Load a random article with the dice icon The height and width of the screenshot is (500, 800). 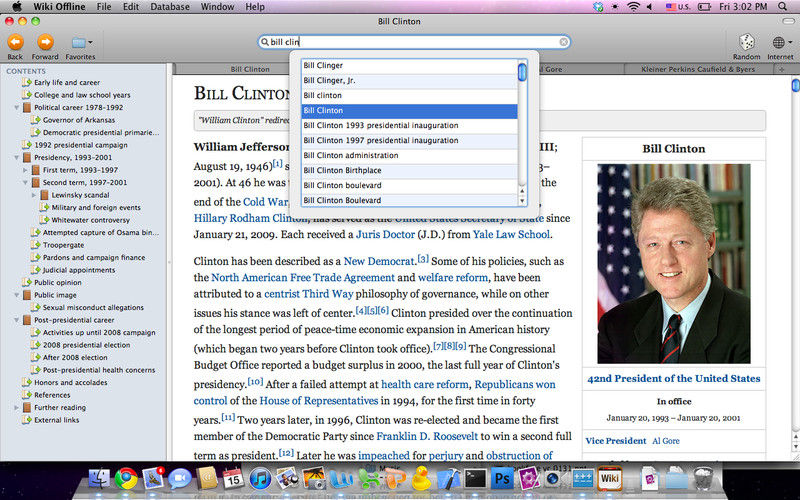tap(746, 42)
